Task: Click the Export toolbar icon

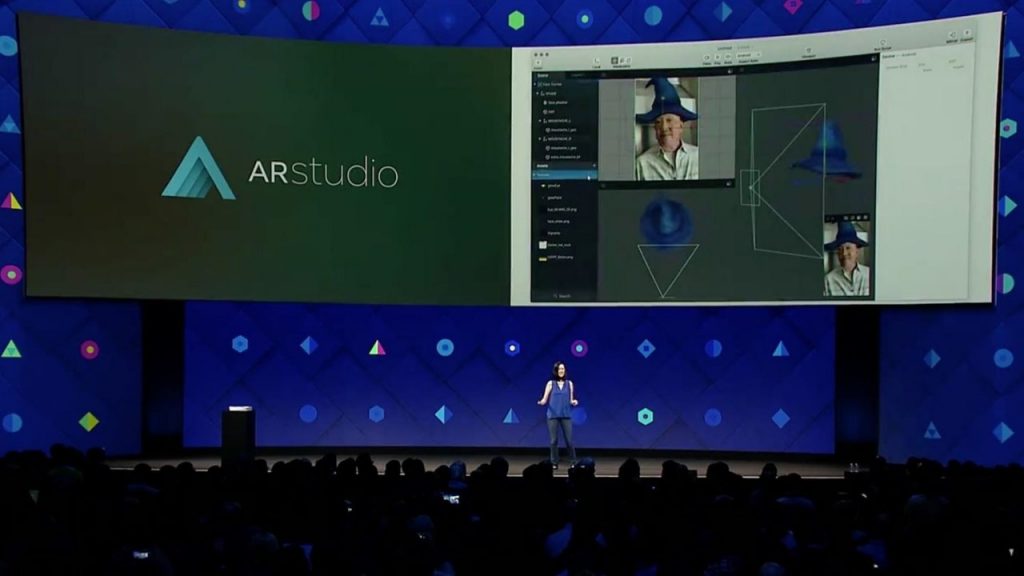Action: [x=967, y=35]
